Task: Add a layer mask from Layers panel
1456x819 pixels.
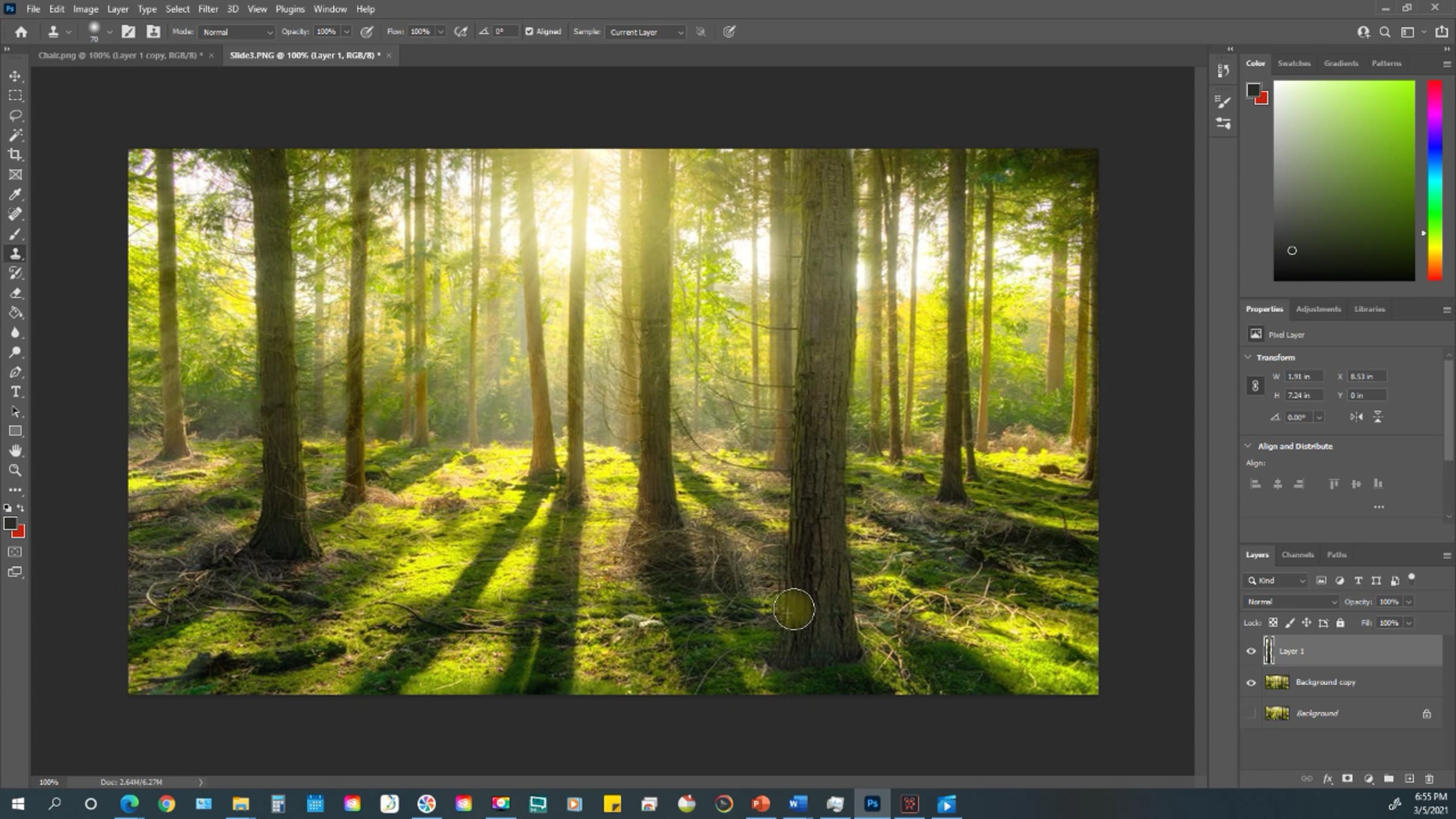Action: pos(1347,778)
